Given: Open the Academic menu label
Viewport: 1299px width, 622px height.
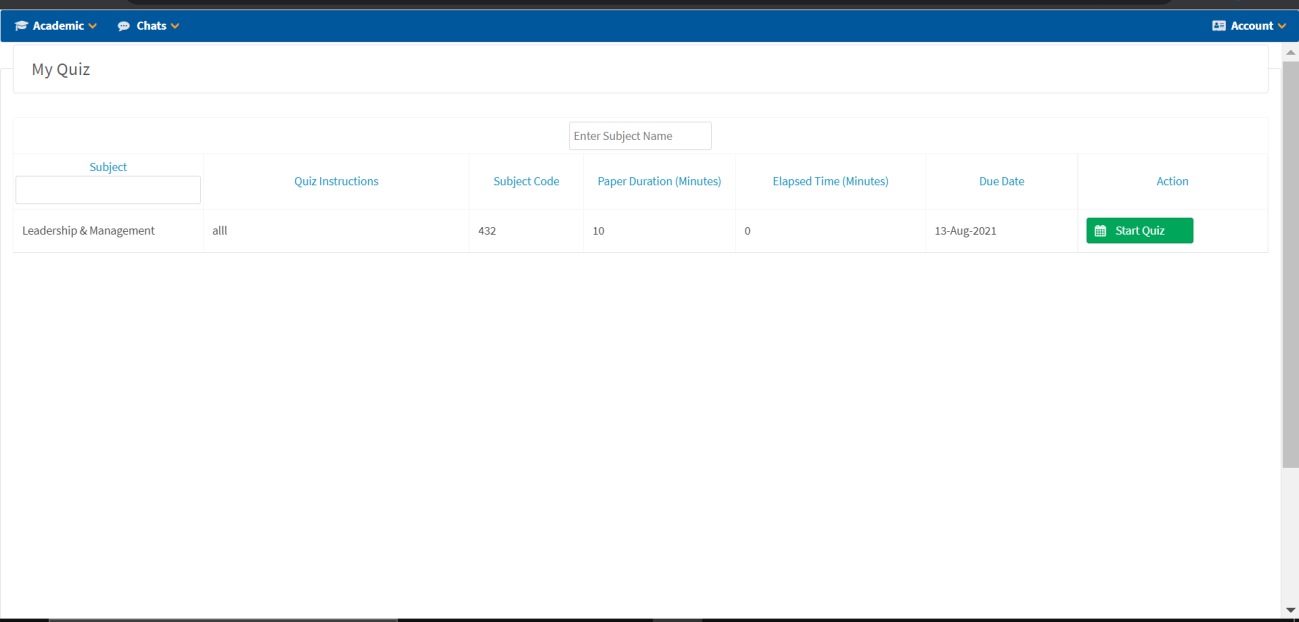Looking at the screenshot, I should 58,26.
